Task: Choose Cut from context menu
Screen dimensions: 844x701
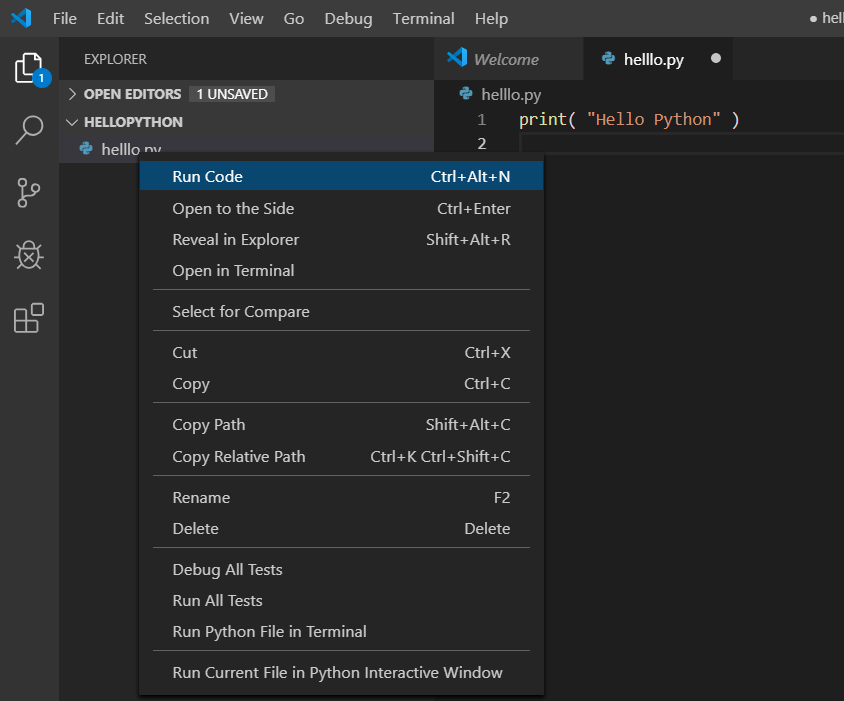Action: click(x=341, y=352)
